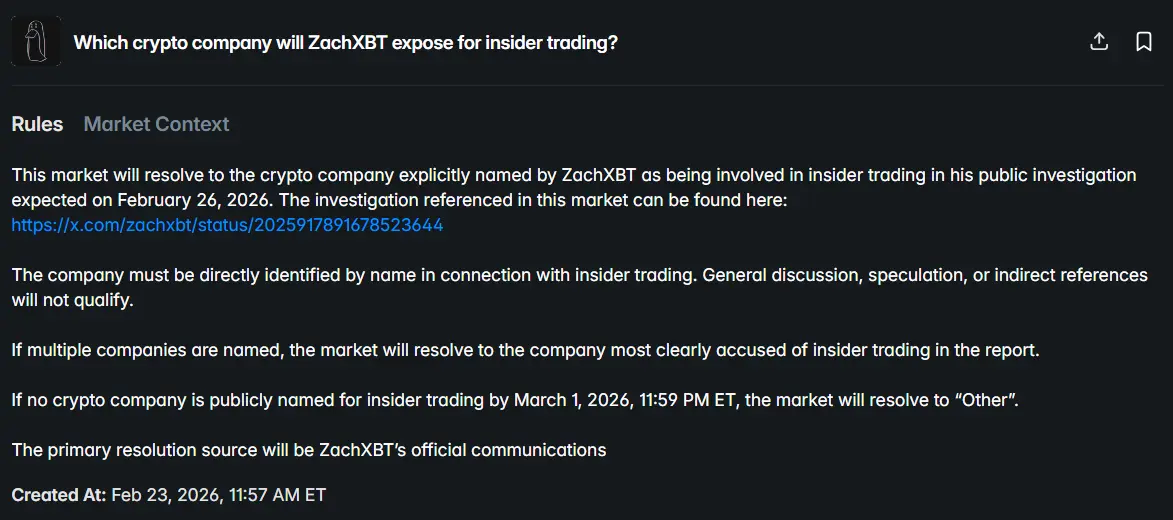Click the market title heading
The image size is (1173, 520).
pyautogui.click(x=345, y=43)
